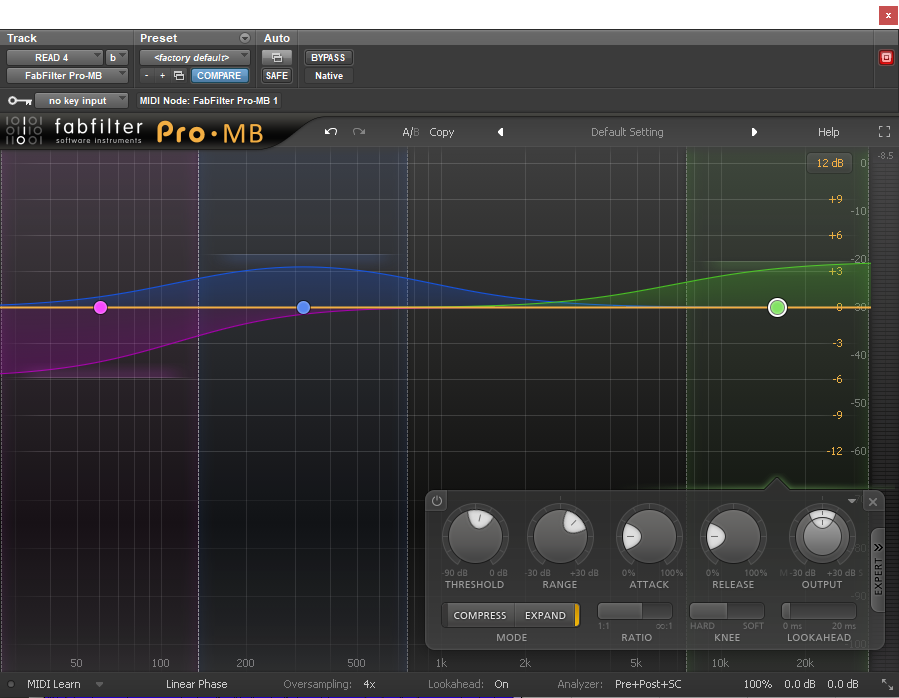Open the Analyzer Pre+Post+SC settings

pos(648,684)
